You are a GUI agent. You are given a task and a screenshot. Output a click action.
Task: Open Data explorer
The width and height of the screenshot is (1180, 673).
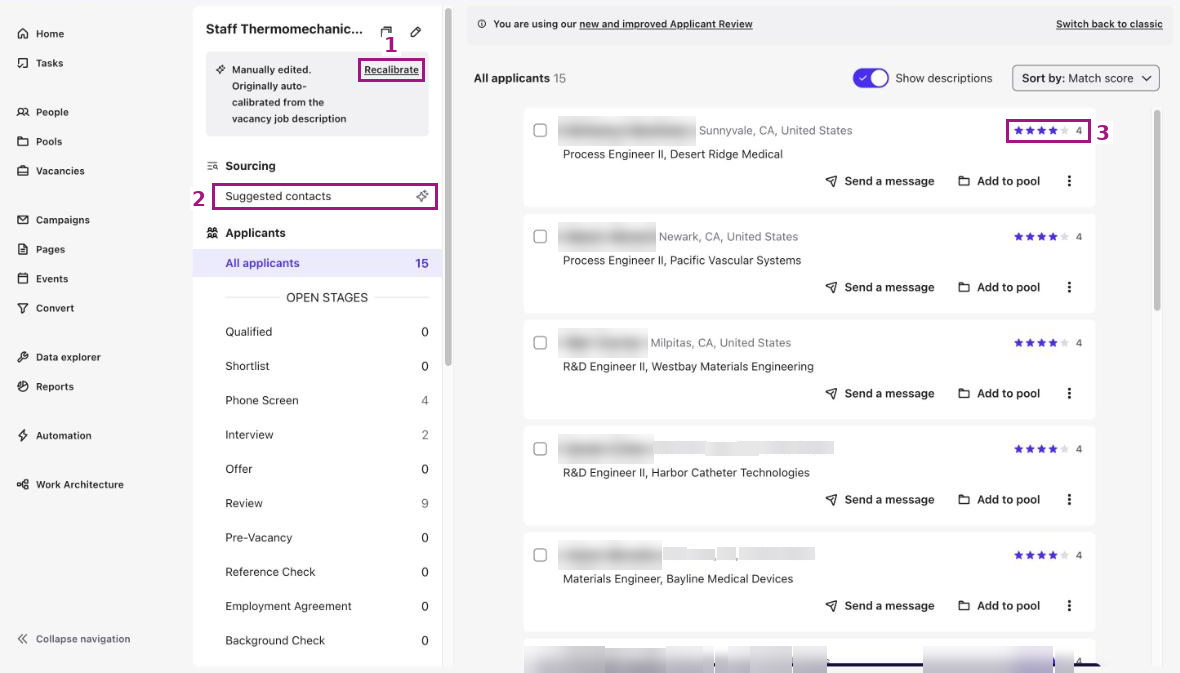coord(59,357)
